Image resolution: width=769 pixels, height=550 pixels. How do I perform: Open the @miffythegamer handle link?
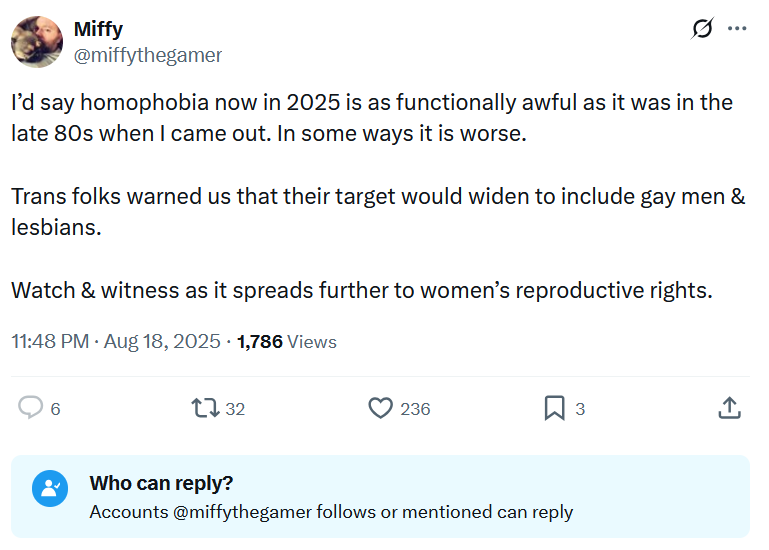click(148, 55)
